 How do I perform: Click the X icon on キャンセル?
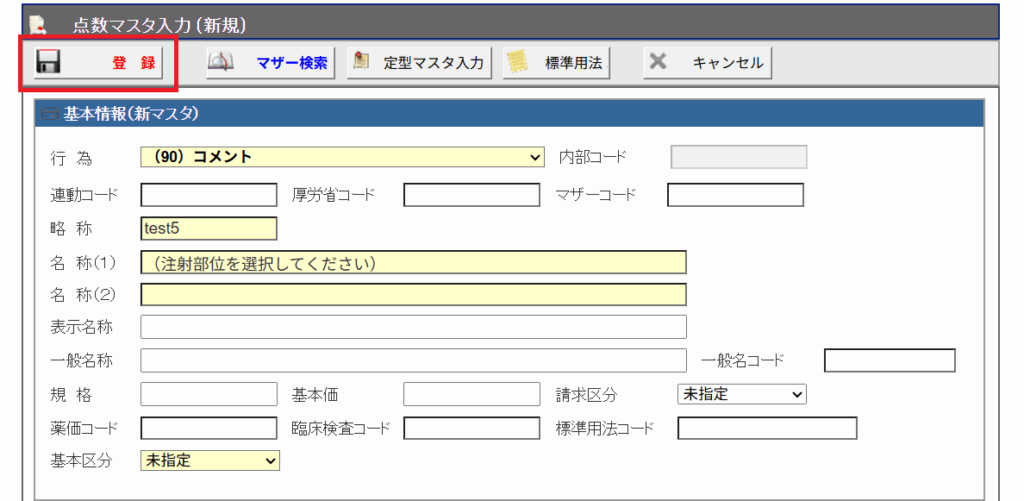657,62
